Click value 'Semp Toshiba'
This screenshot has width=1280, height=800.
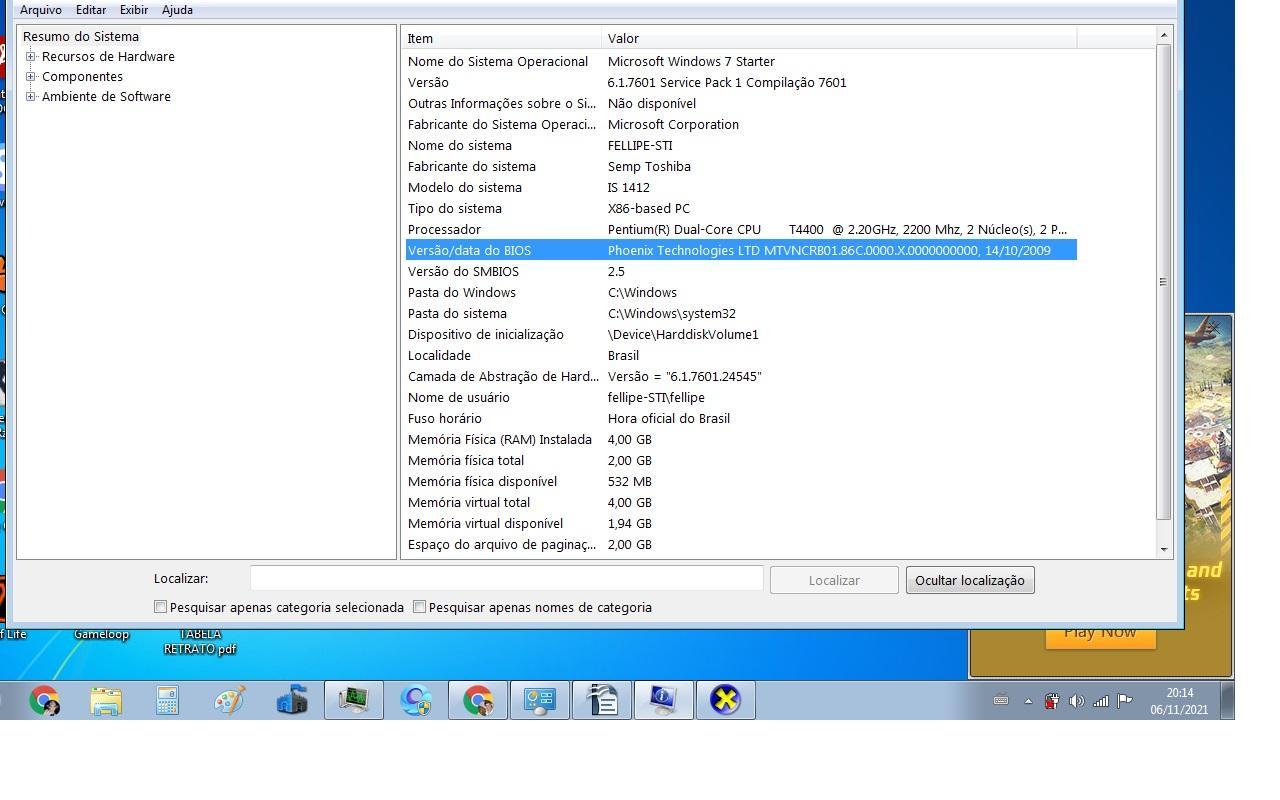[x=649, y=166]
